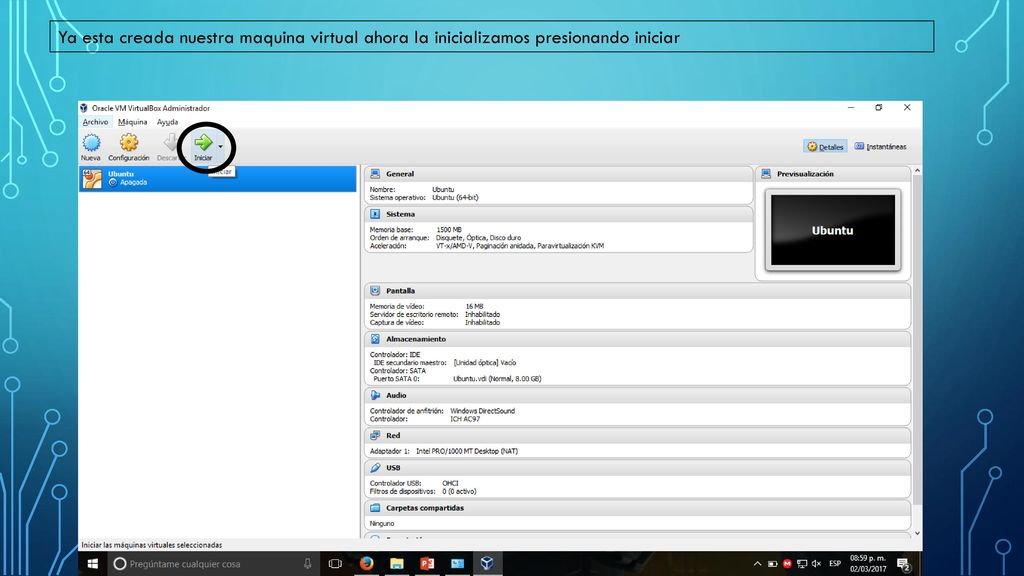
Task: Click the 'OHCI' USB controller value
Action: point(451,483)
